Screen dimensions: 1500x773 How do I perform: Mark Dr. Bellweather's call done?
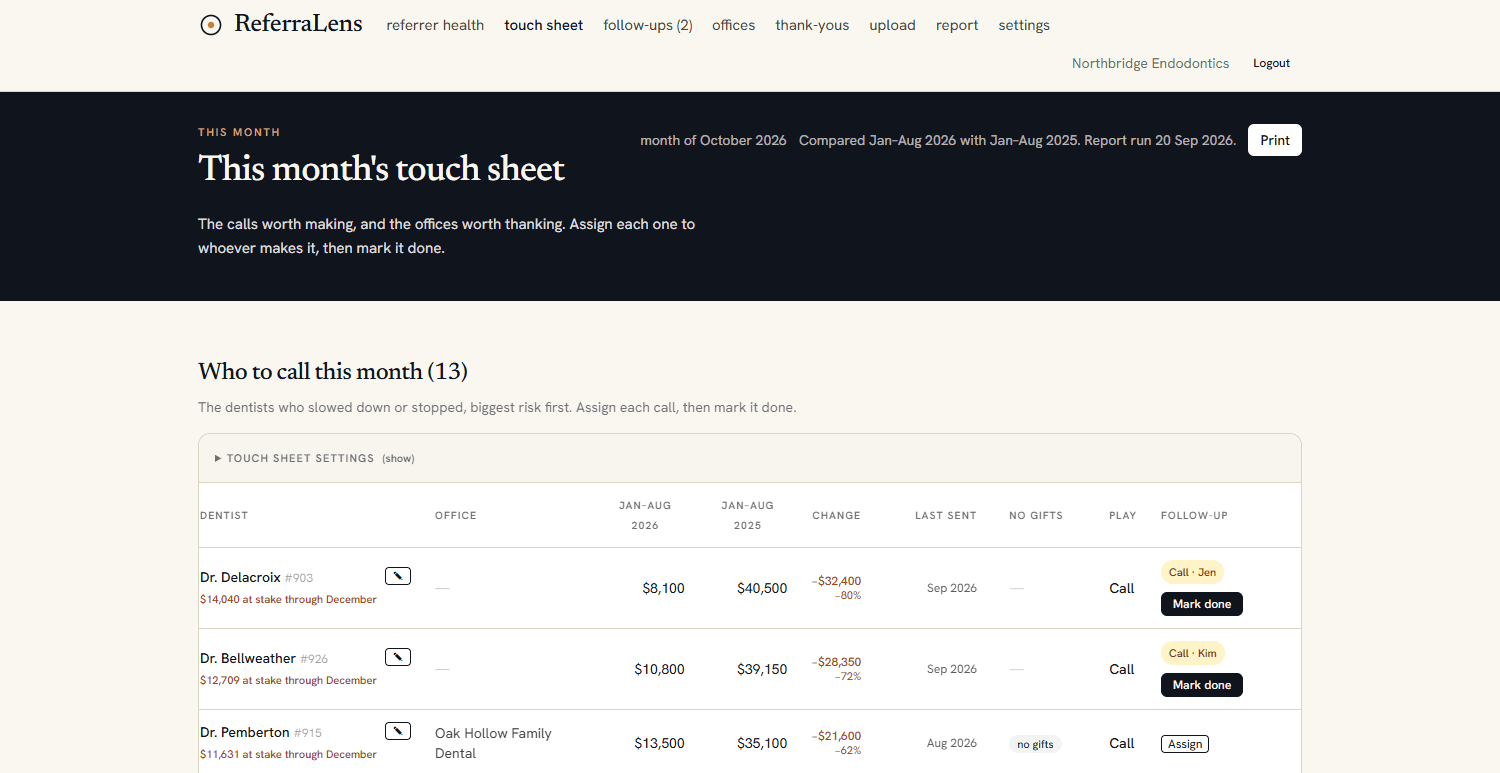click(1202, 685)
